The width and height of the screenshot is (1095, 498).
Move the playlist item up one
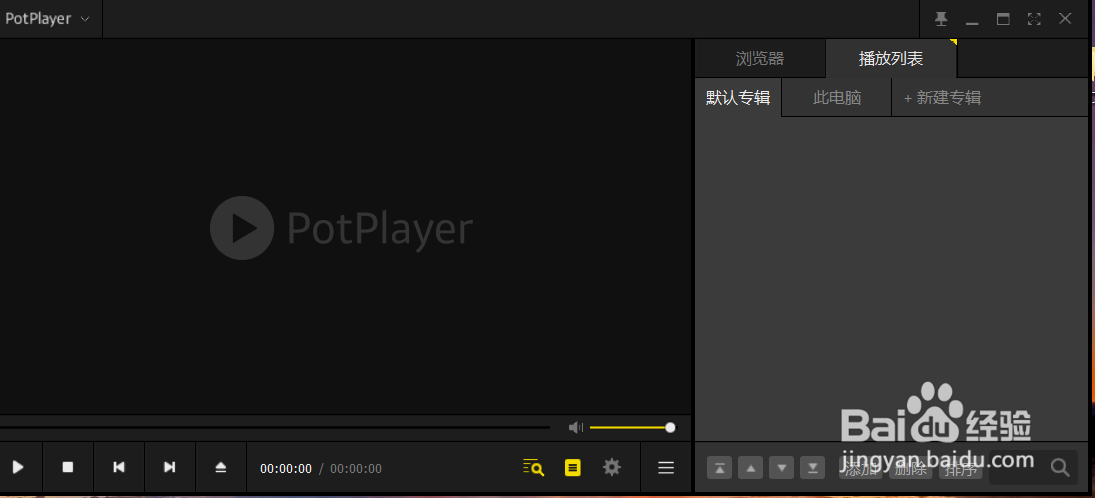tap(751, 468)
